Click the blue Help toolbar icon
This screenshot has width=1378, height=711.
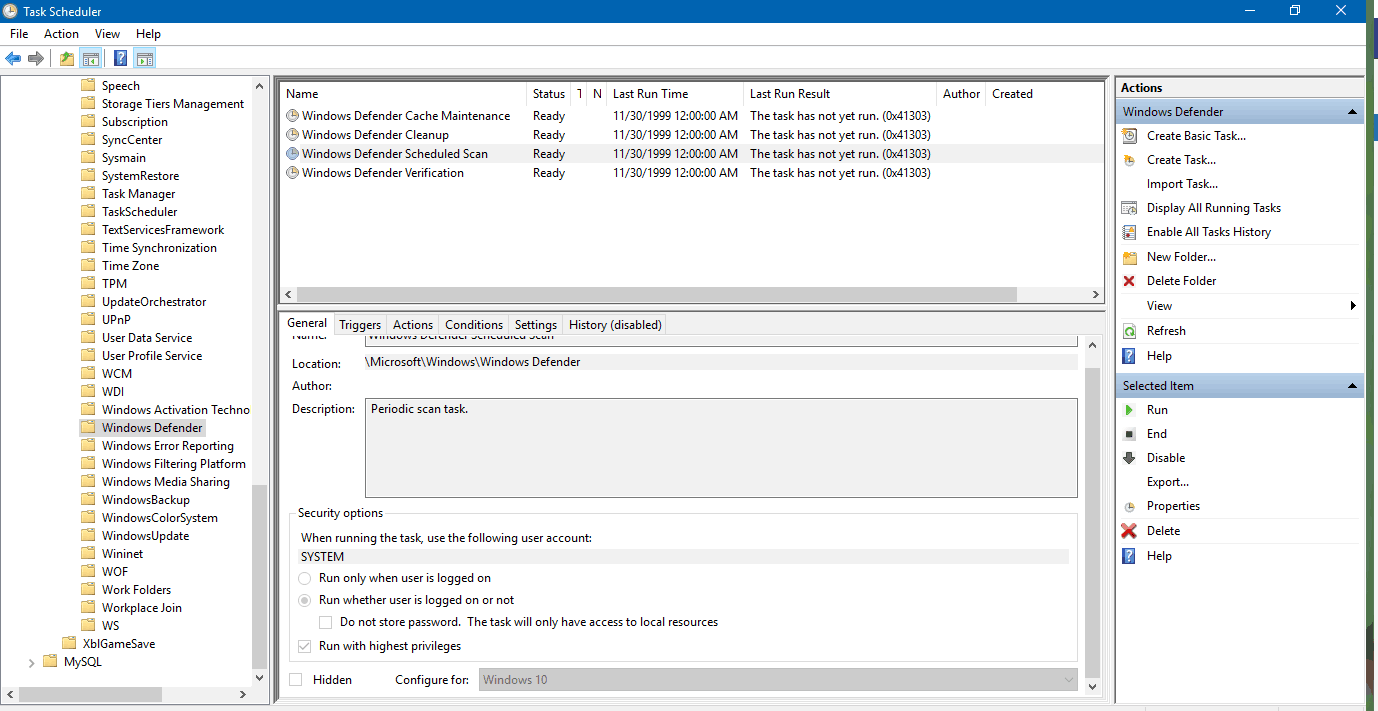click(120, 58)
